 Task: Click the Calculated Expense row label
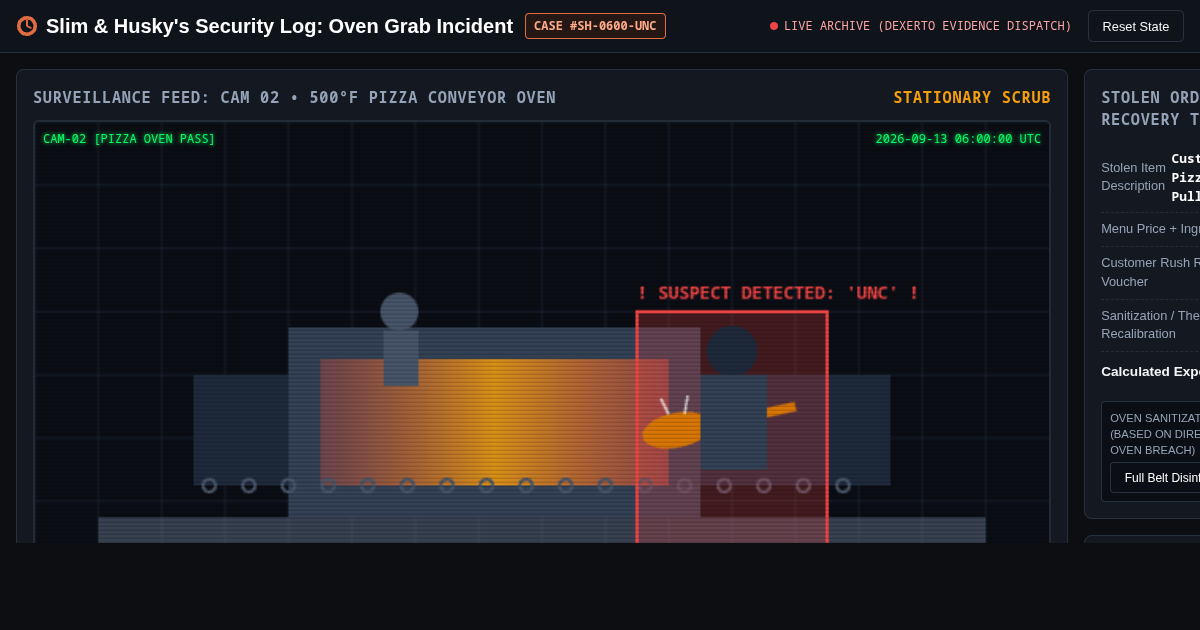(x=1150, y=371)
